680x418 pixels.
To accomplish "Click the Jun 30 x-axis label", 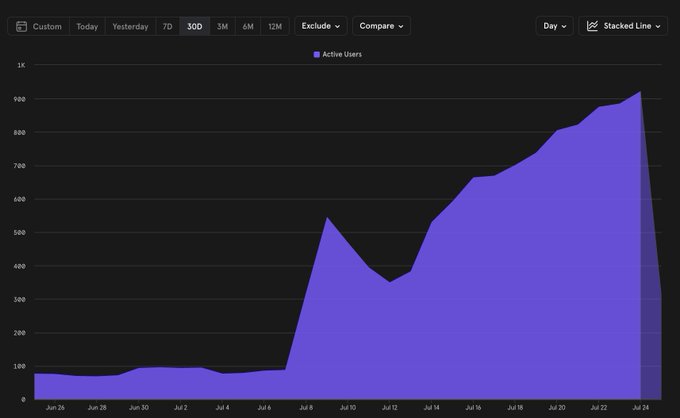I will (x=139, y=408).
